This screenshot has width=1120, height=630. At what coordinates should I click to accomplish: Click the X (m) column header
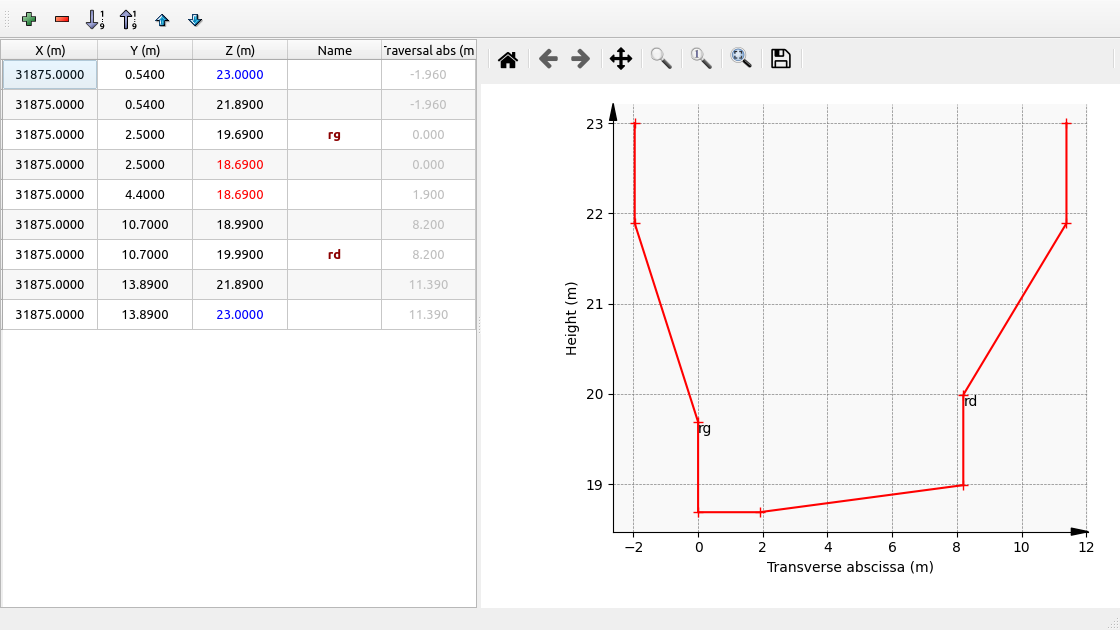click(50, 50)
